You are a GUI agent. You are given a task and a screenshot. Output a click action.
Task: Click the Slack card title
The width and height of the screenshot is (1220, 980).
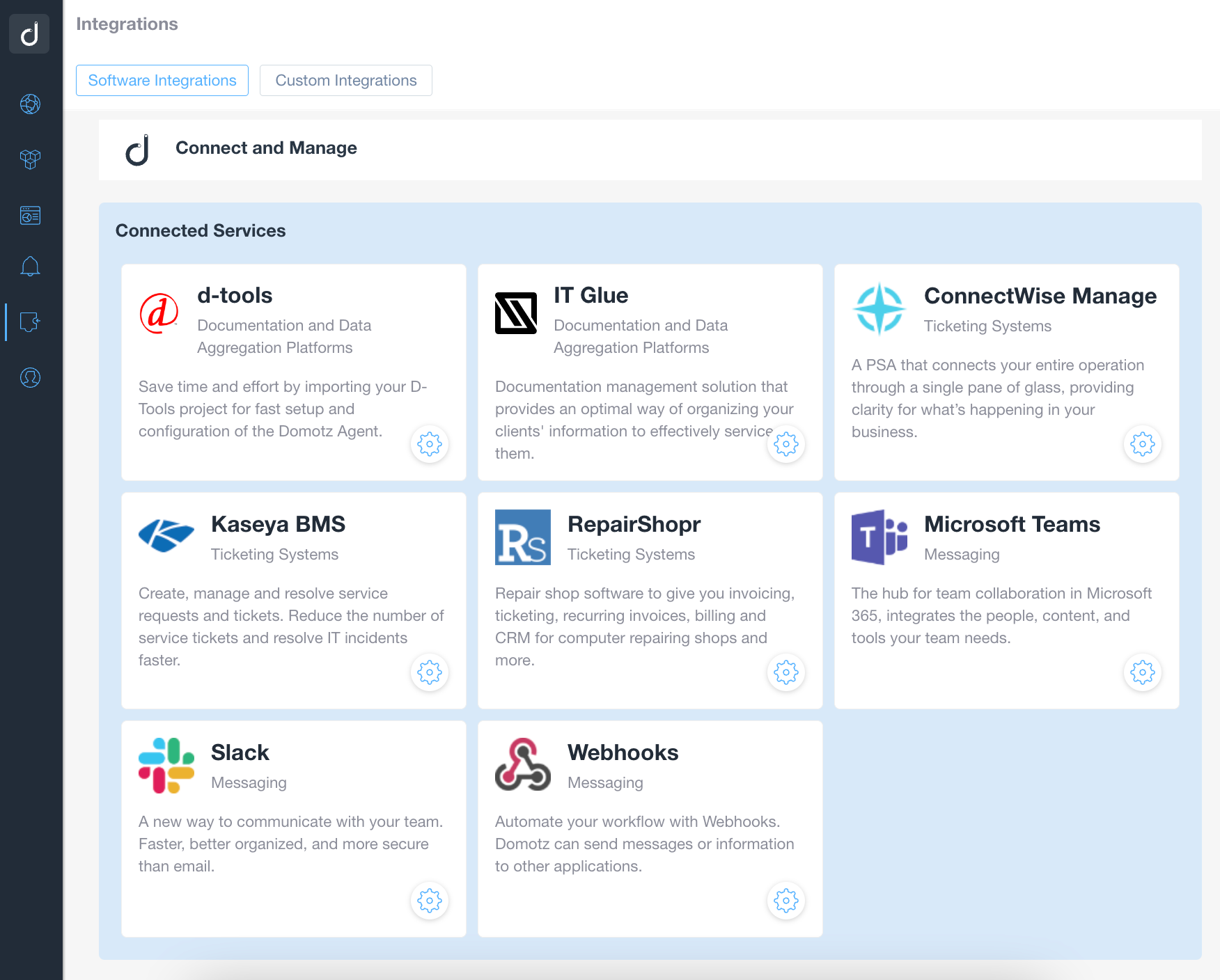240,752
